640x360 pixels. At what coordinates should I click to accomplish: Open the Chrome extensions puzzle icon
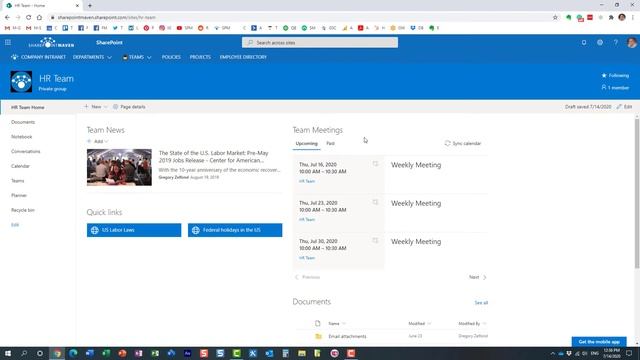click(x=611, y=17)
